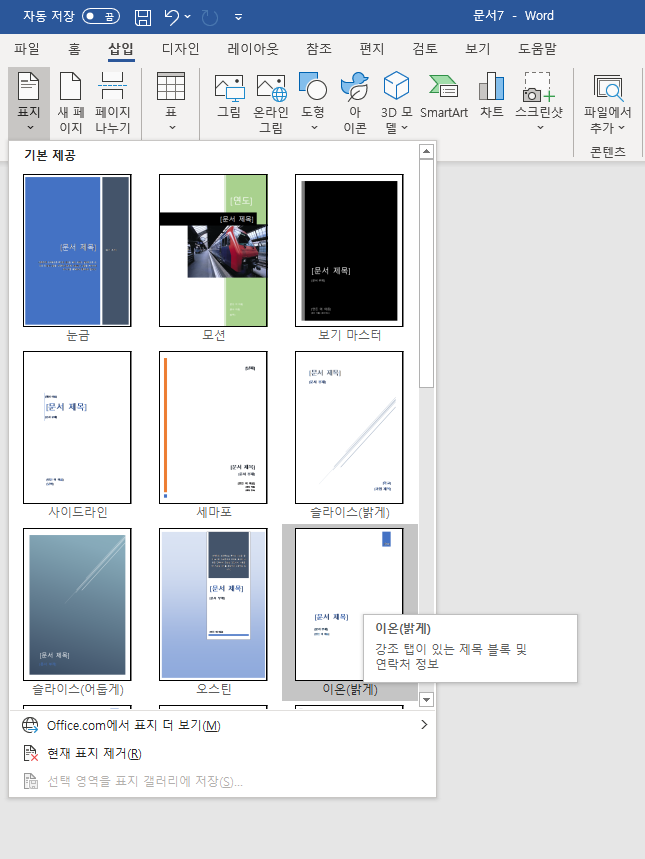Toggle the AutoSave switch
Screen dimensions: 645x859
click(101, 16)
